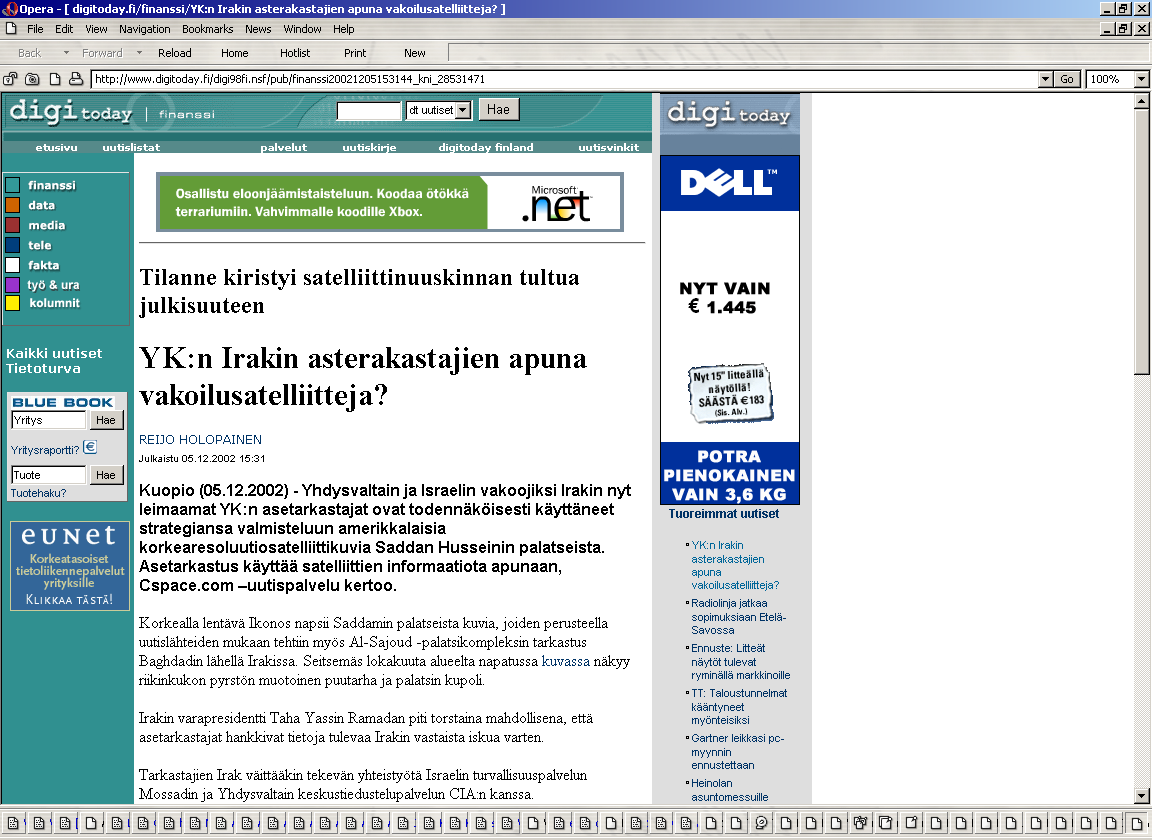1152x840 pixels.
Task: Click the Hae button next to Yritys field
Action: (x=106, y=420)
